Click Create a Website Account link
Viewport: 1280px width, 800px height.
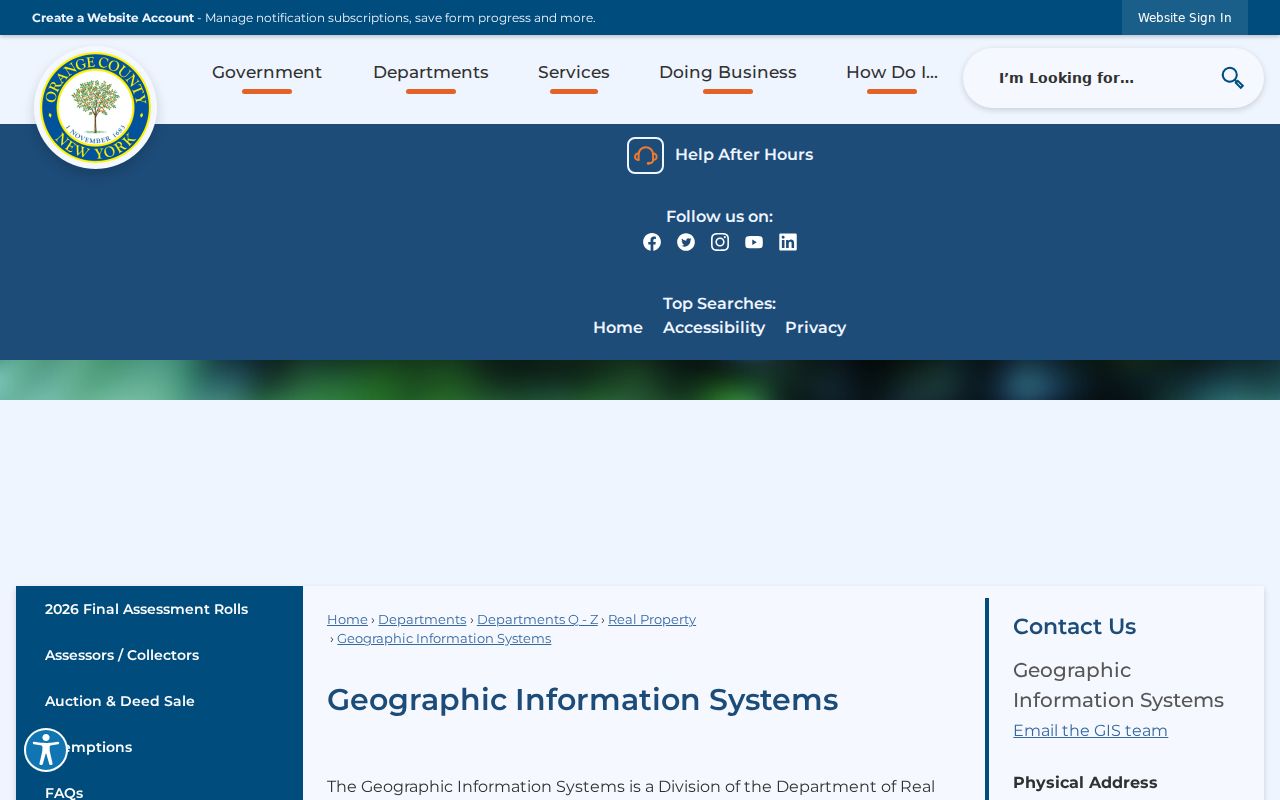[x=113, y=18]
